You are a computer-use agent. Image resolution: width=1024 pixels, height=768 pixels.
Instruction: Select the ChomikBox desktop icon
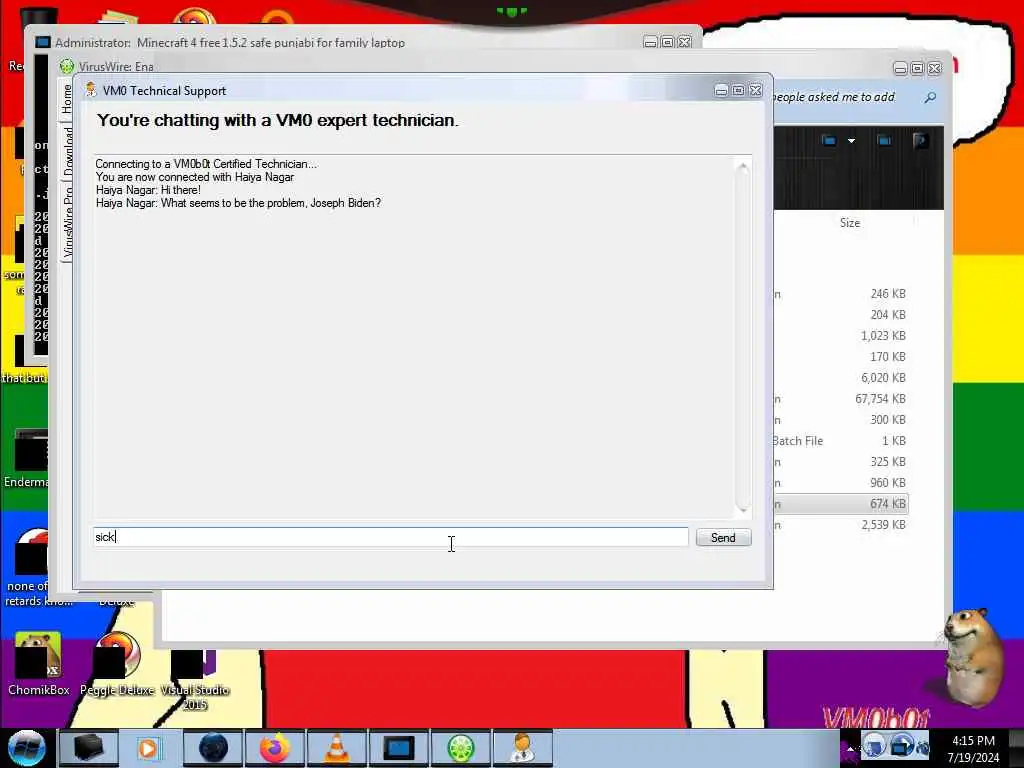point(39,664)
